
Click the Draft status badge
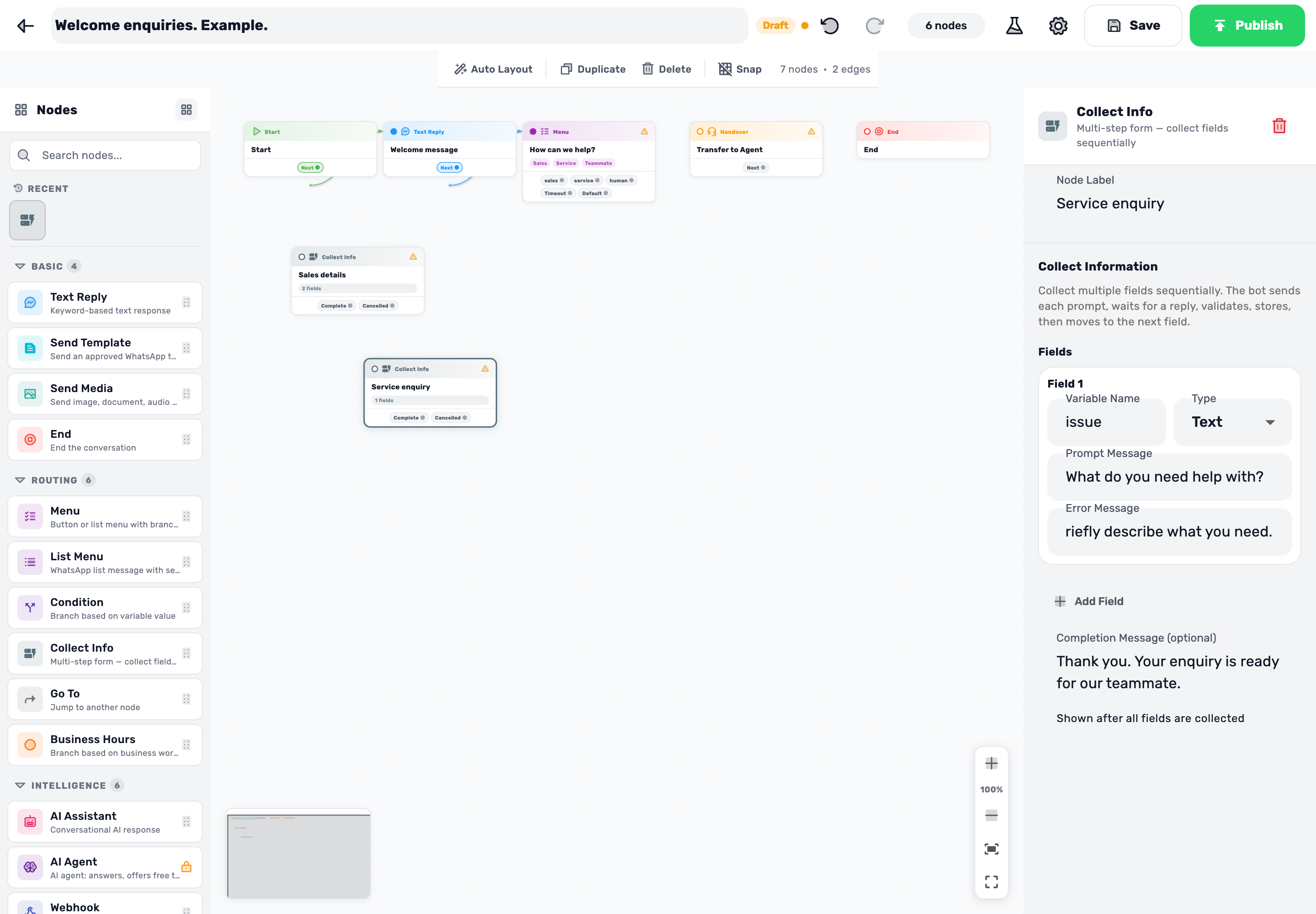point(775,25)
